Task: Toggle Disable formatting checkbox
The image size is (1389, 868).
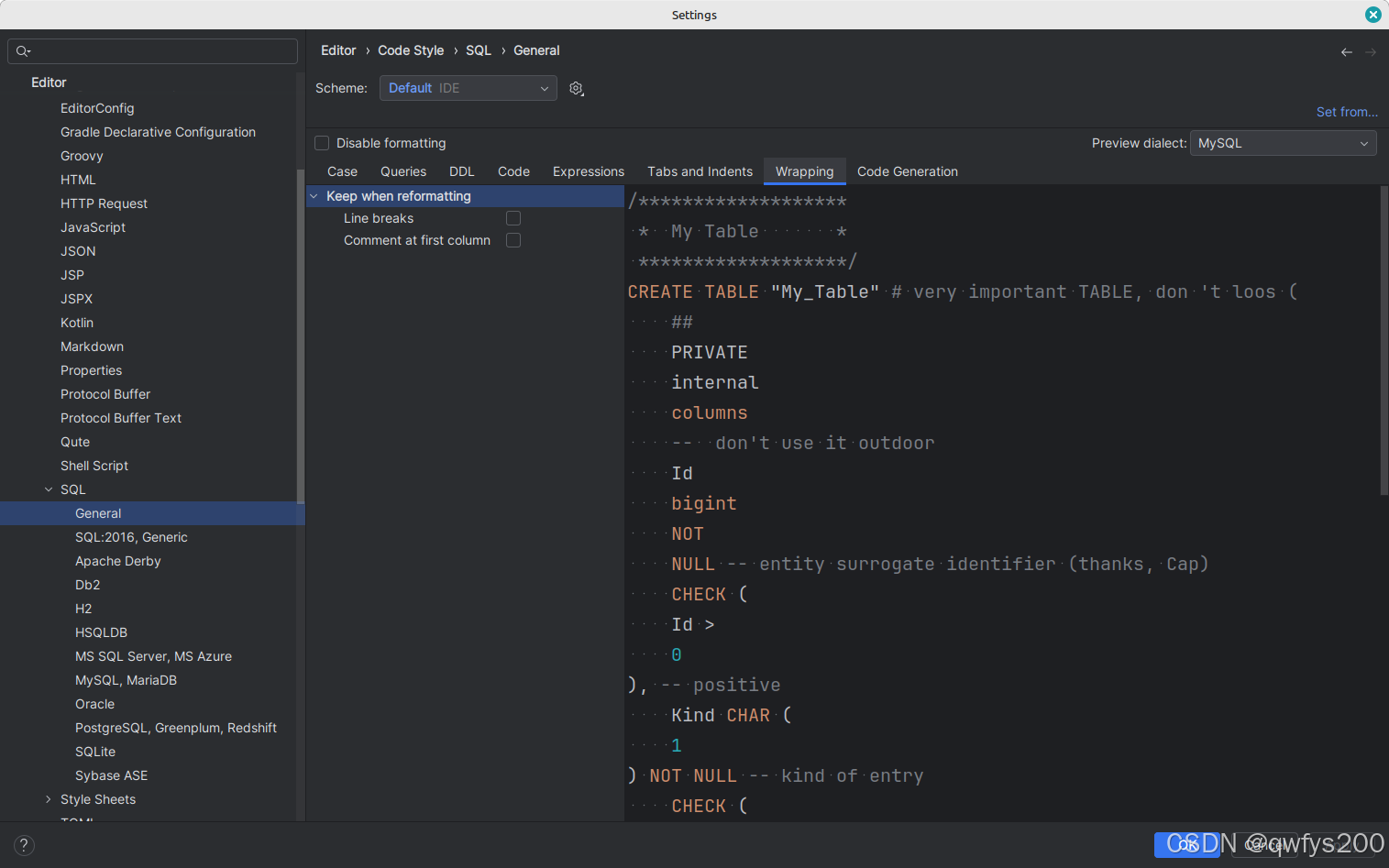Action: click(x=322, y=143)
